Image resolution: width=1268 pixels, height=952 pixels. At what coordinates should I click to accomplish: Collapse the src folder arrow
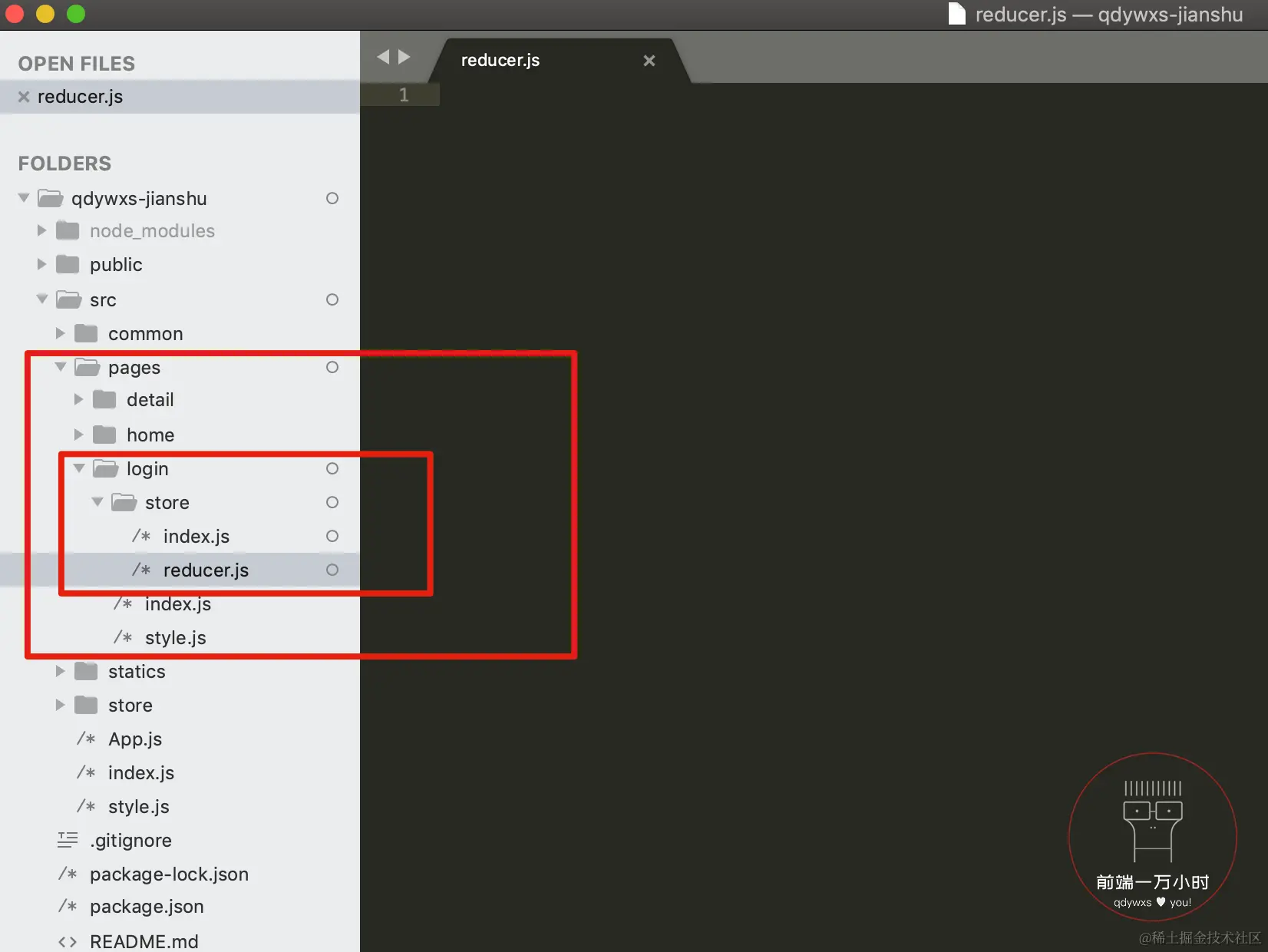[42, 299]
